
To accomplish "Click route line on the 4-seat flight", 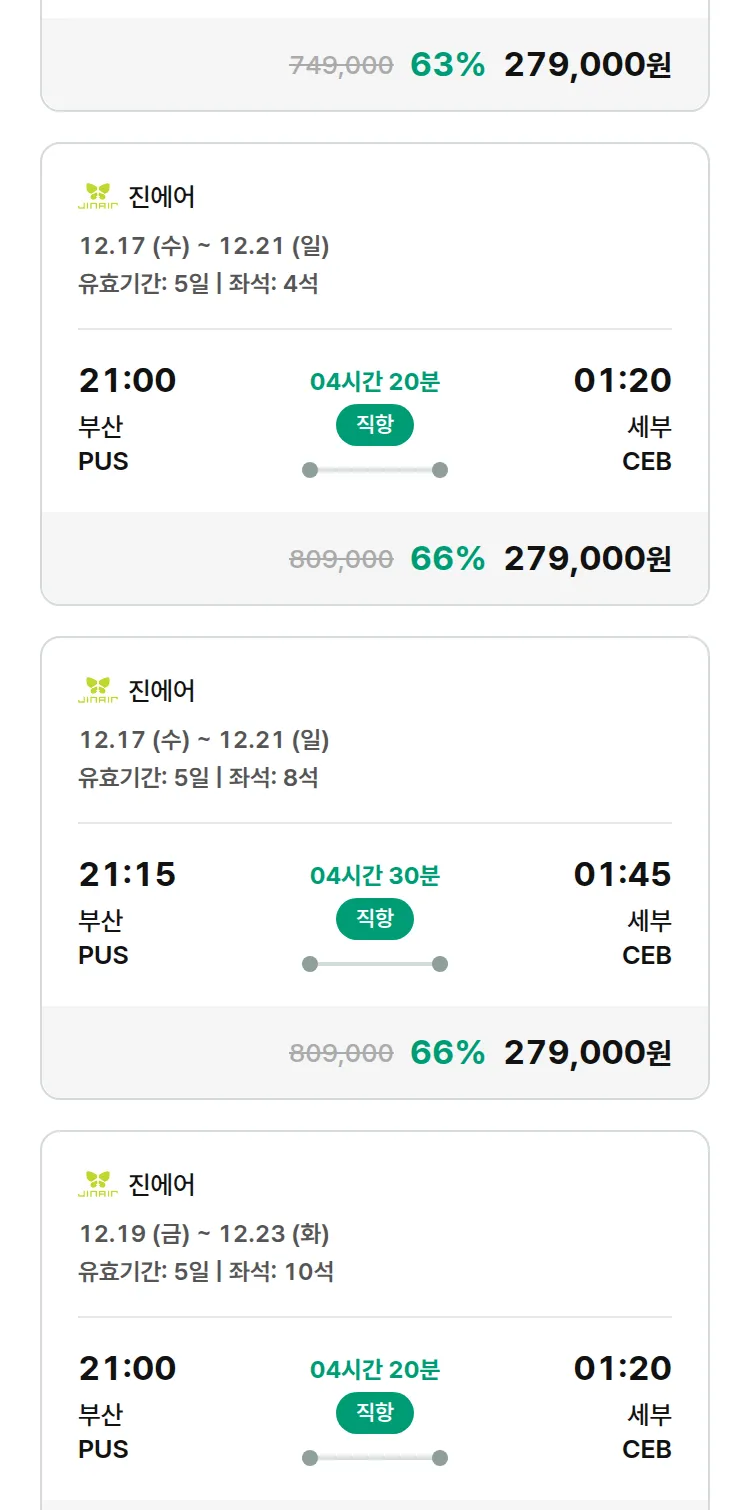I will tap(374, 470).
